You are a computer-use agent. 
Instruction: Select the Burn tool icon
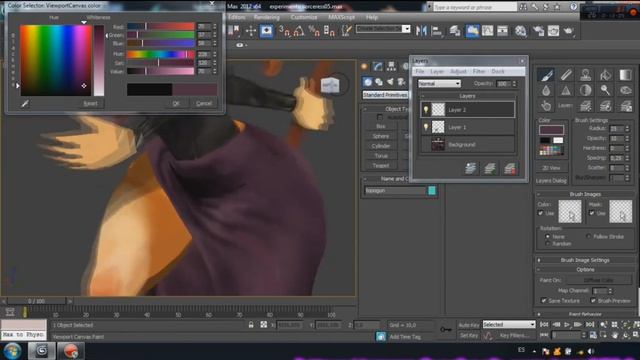click(625, 90)
